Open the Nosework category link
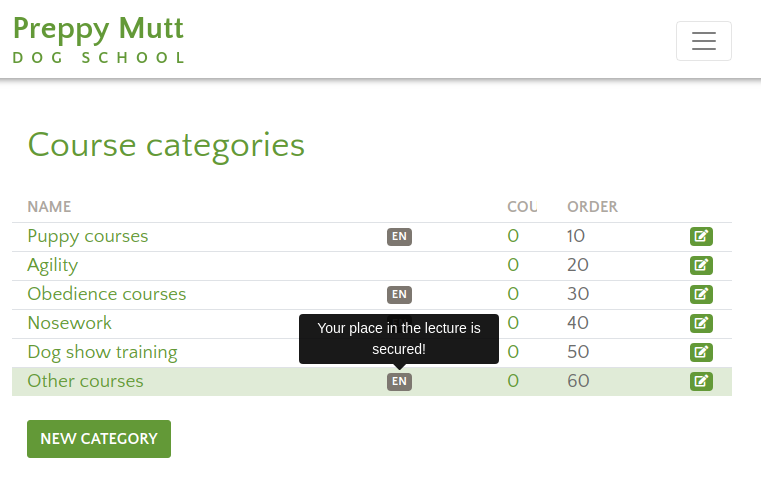 pyautogui.click(x=69, y=324)
